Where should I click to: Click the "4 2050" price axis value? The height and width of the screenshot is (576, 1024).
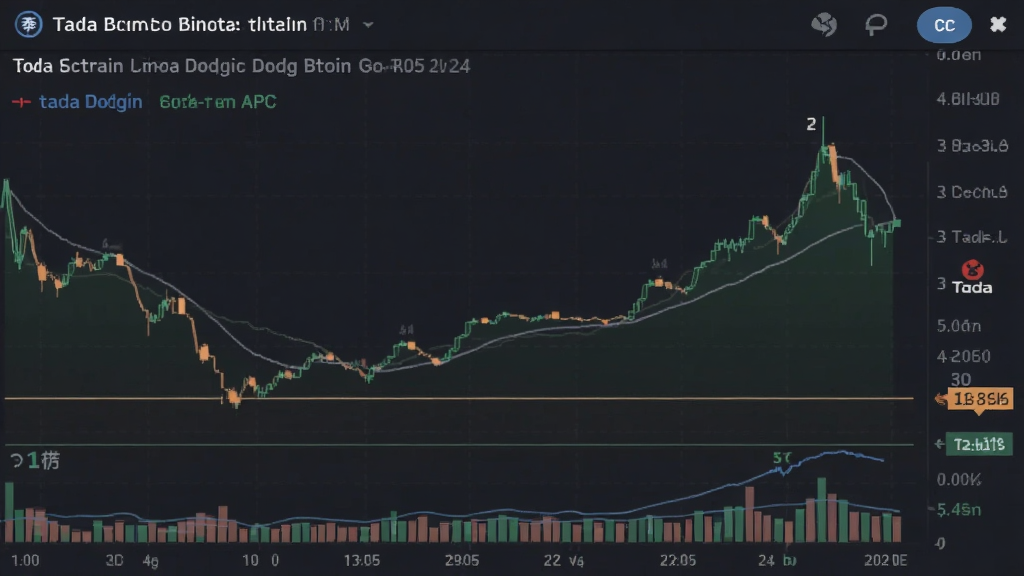963,357
